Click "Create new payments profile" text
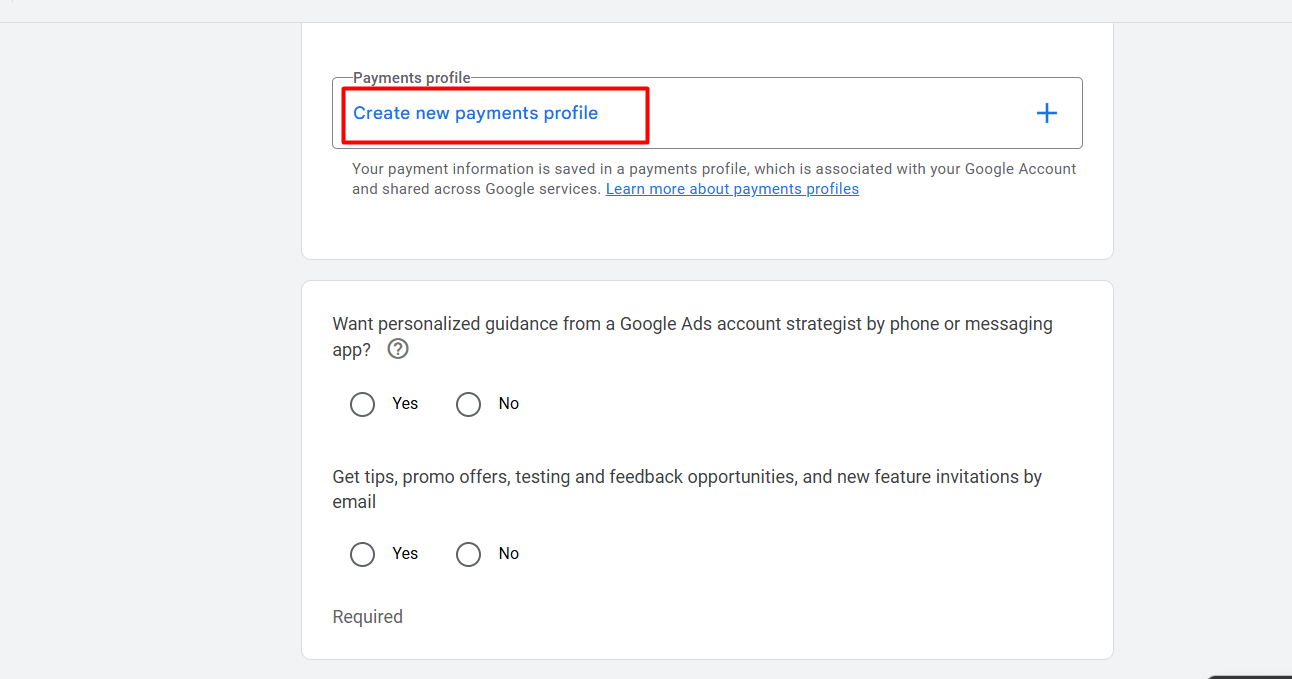Viewport: 1292px width, 679px height. (x=475, y=113)
